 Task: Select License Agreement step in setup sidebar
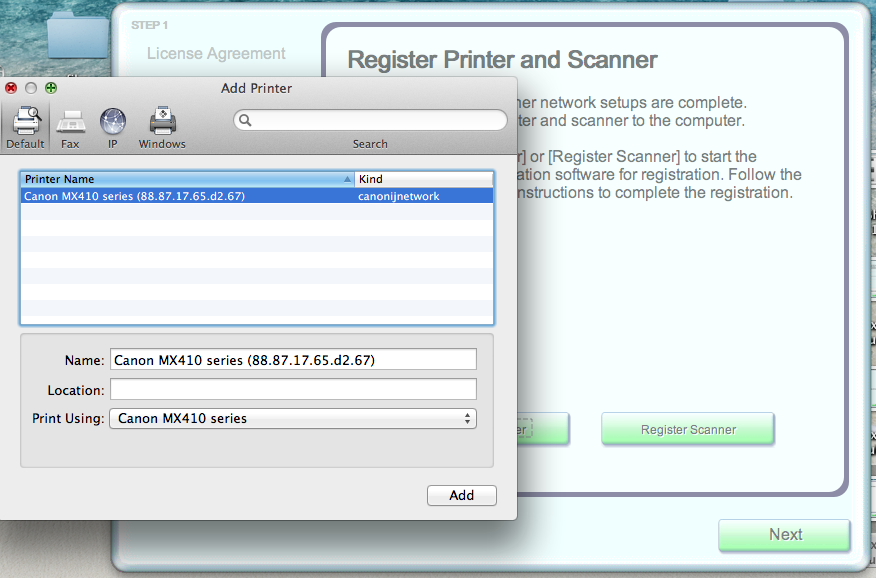click(x=216, y=54)
